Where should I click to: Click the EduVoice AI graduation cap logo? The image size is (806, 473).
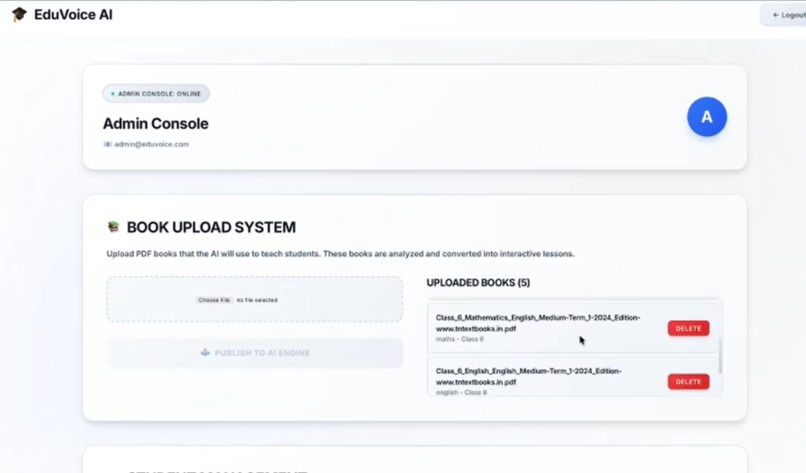pyautogui.click(x=19, y=14)
